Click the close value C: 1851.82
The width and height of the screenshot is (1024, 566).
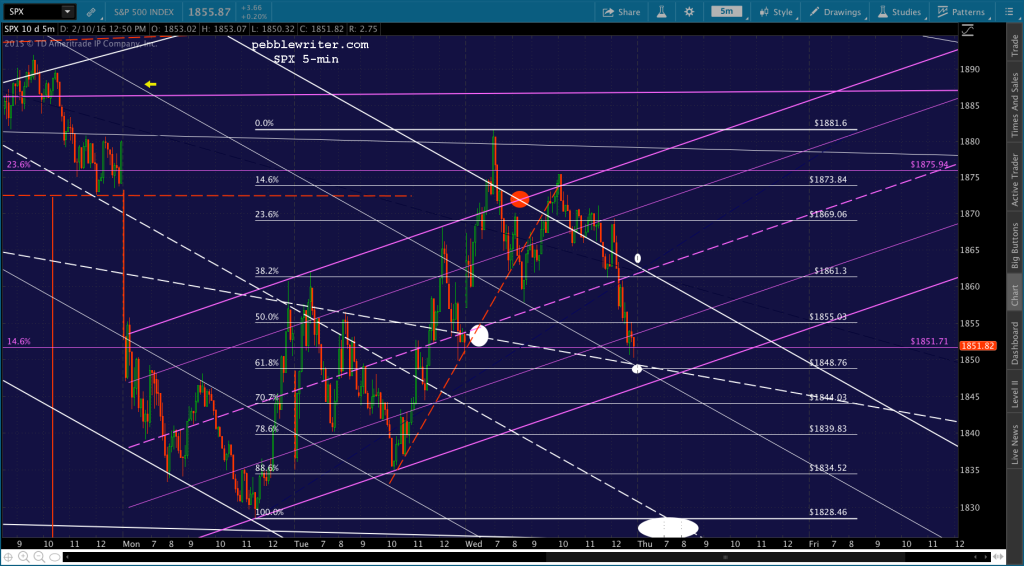click(x=321, y=29)
